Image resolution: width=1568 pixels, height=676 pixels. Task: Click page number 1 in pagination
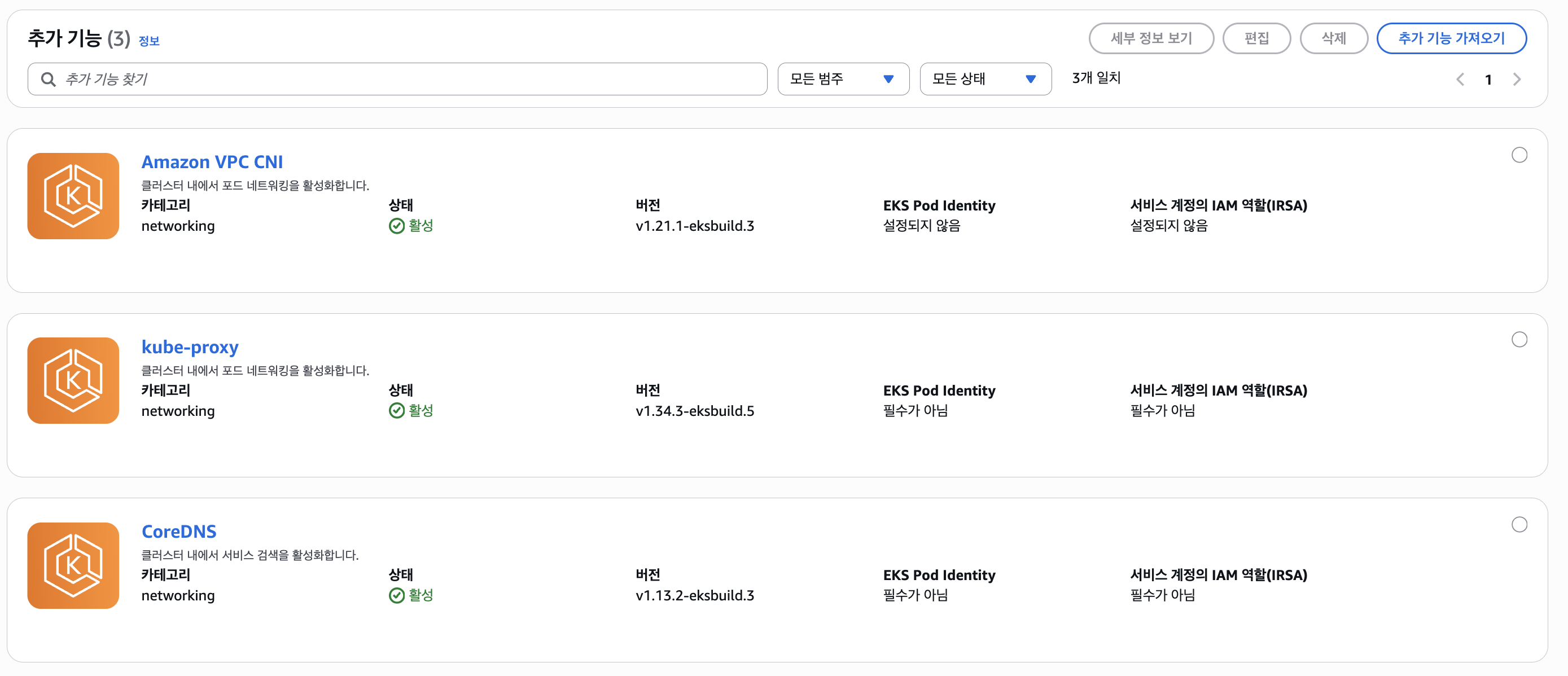point(1488,80)
